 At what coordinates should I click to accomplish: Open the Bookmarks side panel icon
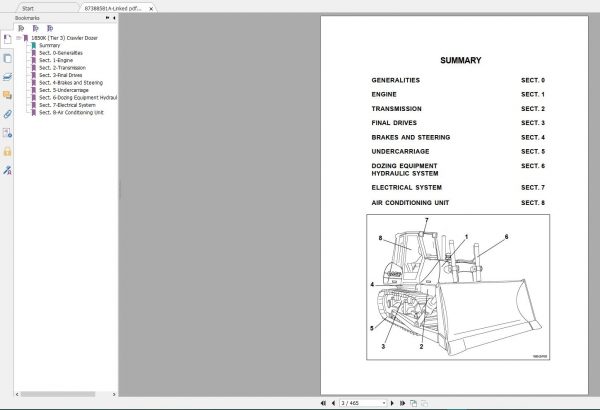pyautogui.click(x=7, y=39)
